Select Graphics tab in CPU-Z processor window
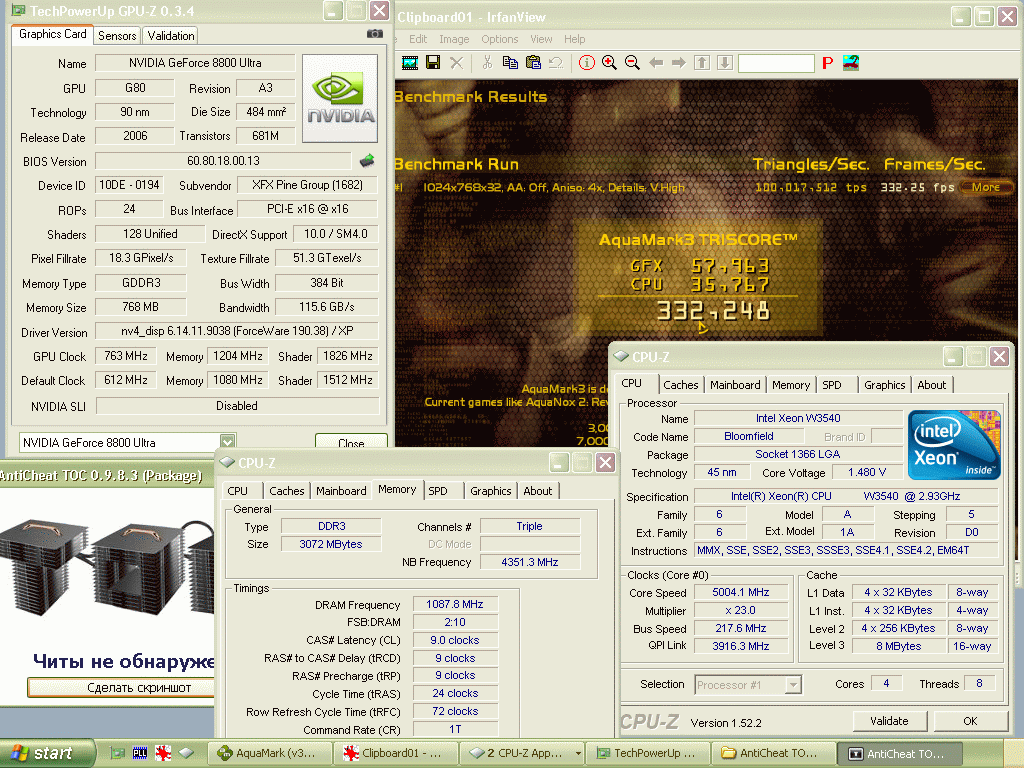The image size is (1024, 768). pyautogui.click(x=884, y=385)
